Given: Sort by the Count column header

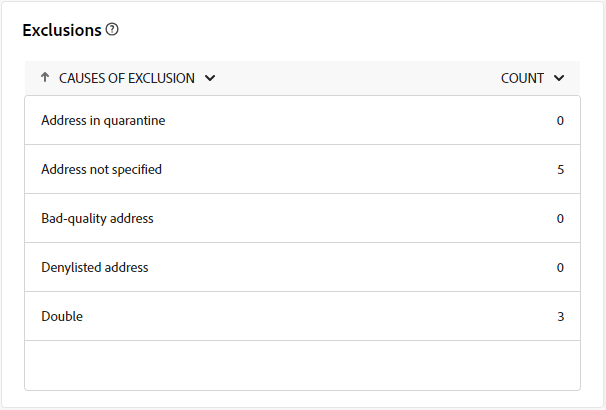Looking at the screenshot, I should point(522,78).
